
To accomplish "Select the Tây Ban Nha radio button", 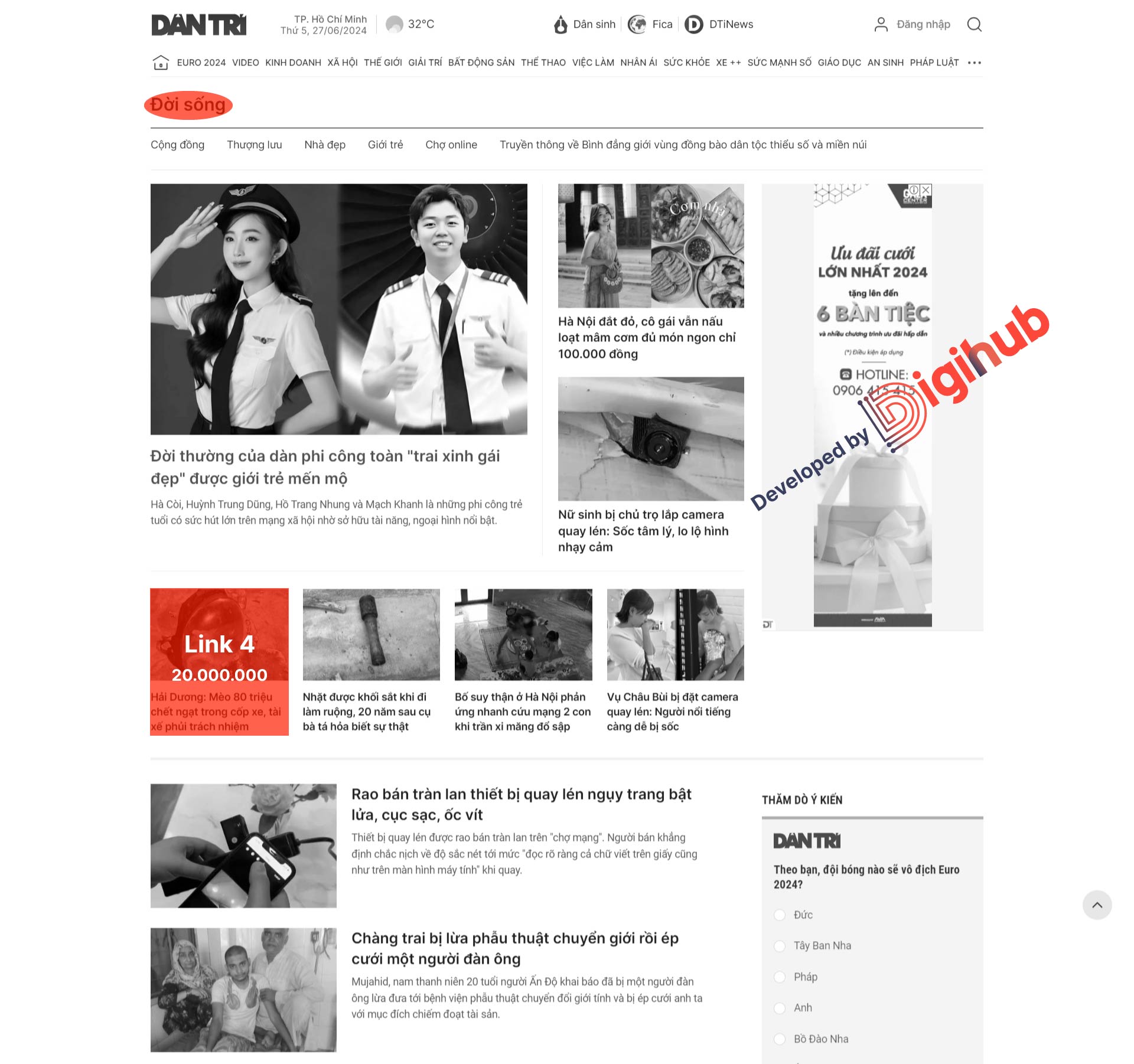I will coord(779,945).
